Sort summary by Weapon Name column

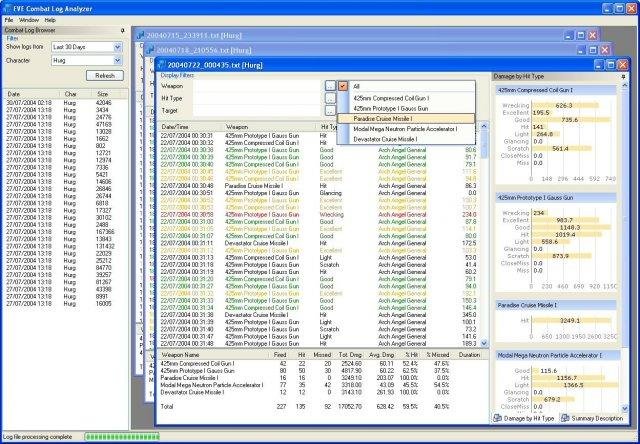[x=212, y=355]
